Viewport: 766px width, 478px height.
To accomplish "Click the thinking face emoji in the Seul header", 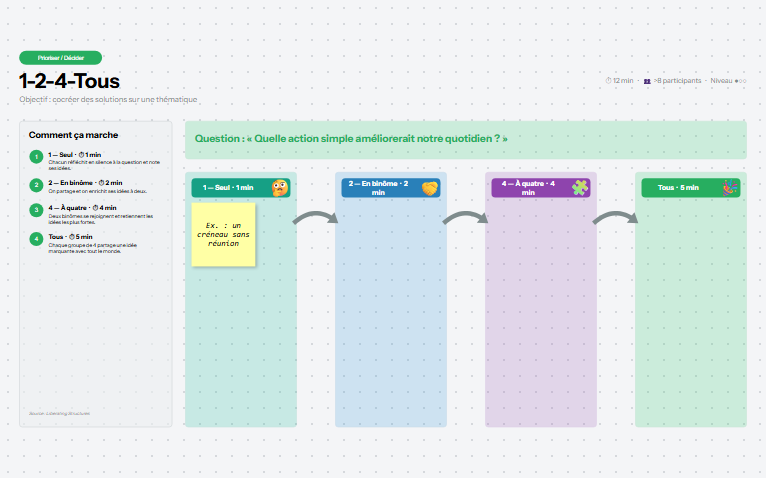I will 280,188.
